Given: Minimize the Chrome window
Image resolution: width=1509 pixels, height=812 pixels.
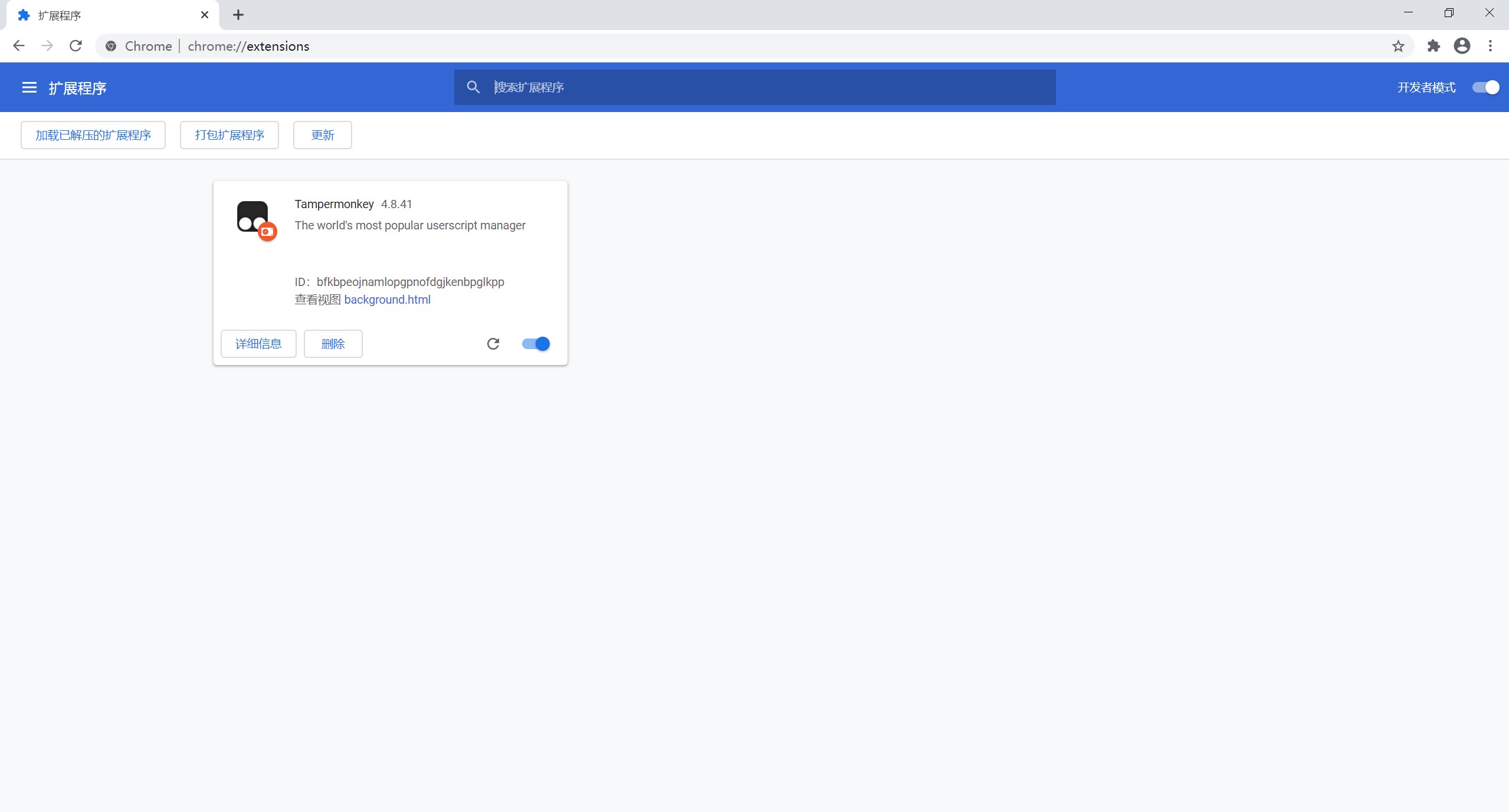Looking at the screenshot, I should tap(1408, 12).
